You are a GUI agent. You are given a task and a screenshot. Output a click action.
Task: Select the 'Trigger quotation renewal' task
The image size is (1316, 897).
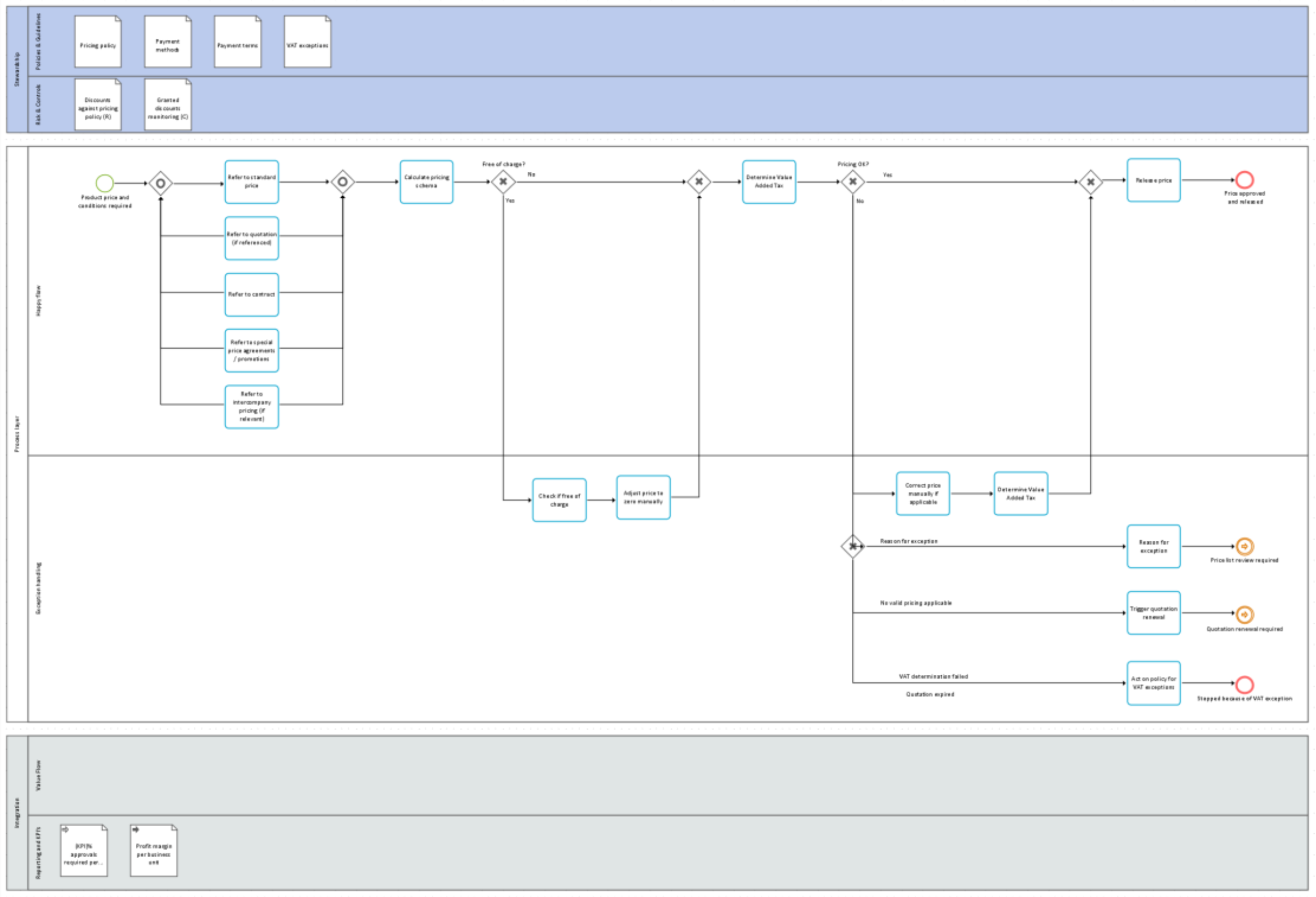pyautogui.click(x=1154, y=613)
